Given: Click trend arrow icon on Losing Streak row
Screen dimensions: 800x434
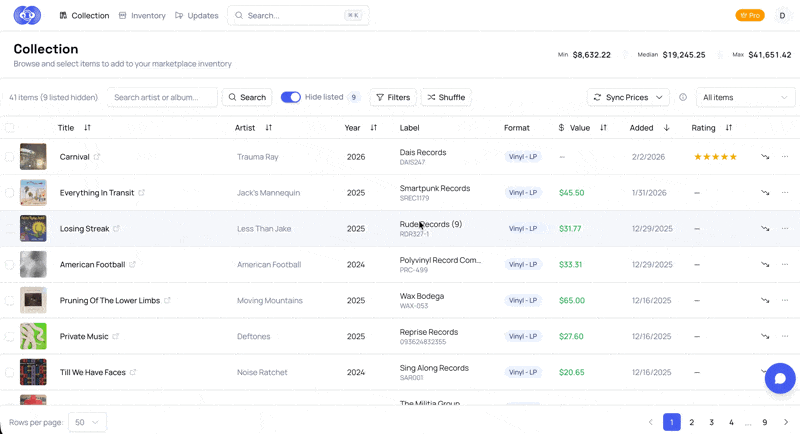Looking at the screenshot, I should click(765, 229).
